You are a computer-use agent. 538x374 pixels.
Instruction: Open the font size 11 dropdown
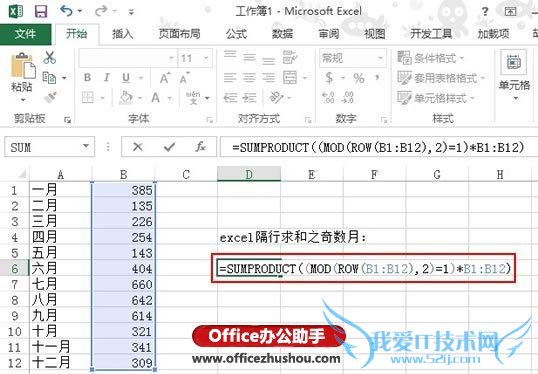pyautogui.click(x=206, y=58)
